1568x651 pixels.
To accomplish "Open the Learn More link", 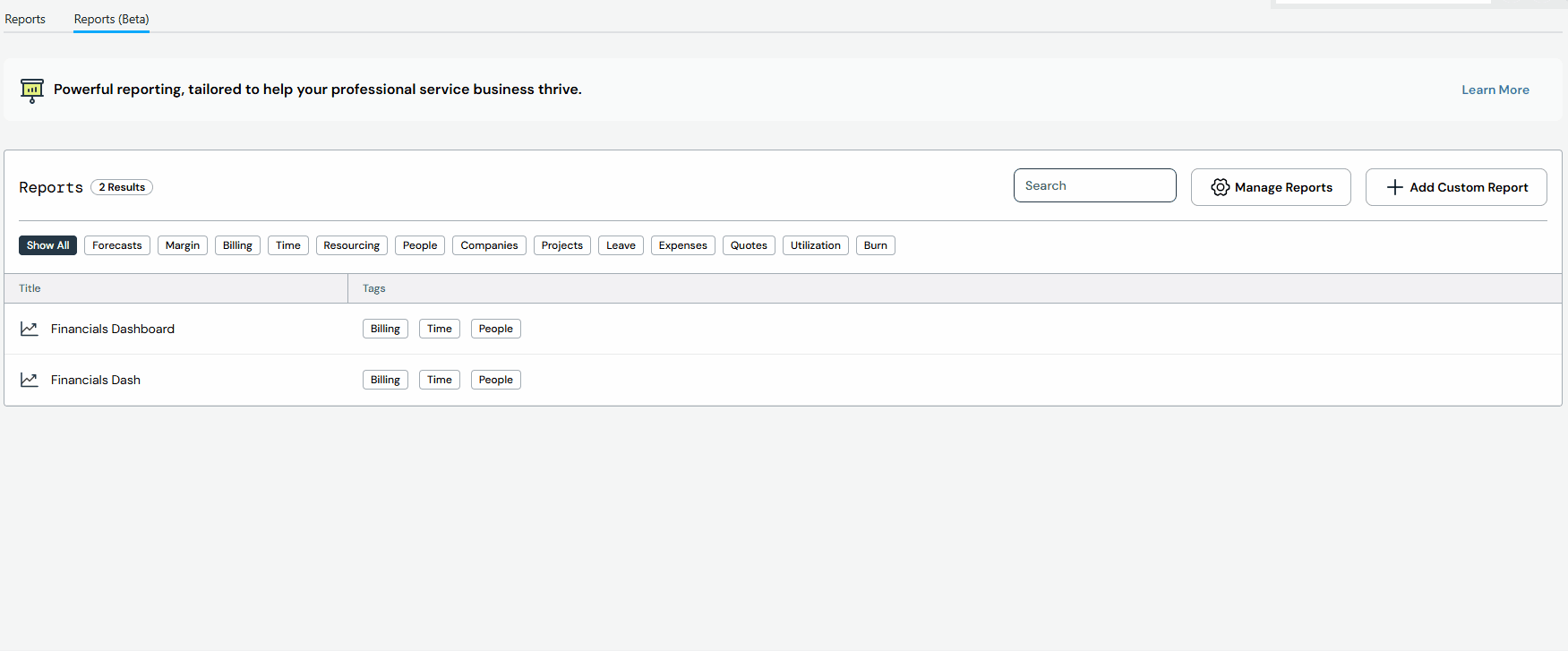I will 1495,90.
